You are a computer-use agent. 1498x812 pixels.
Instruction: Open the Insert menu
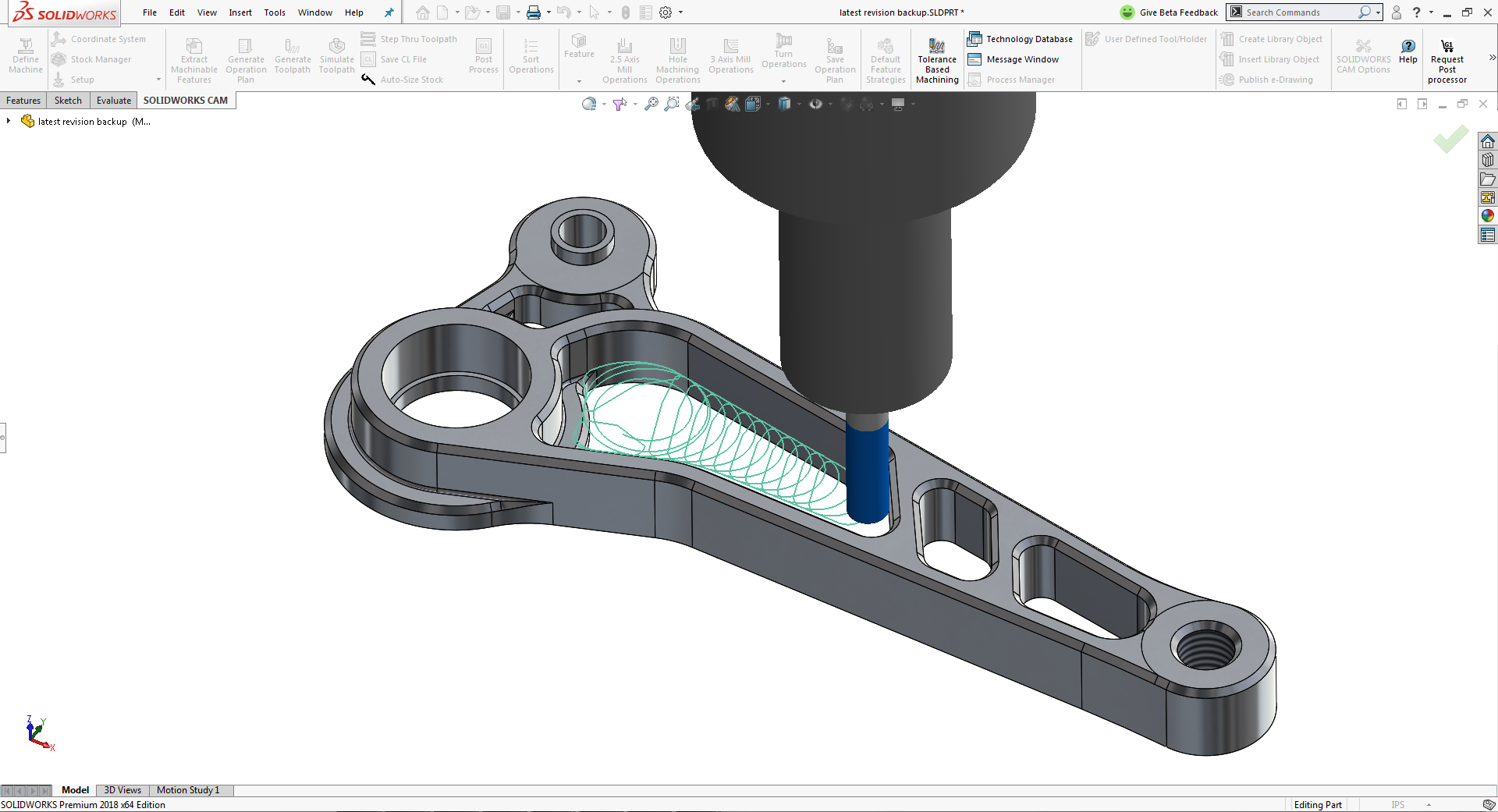240,12
